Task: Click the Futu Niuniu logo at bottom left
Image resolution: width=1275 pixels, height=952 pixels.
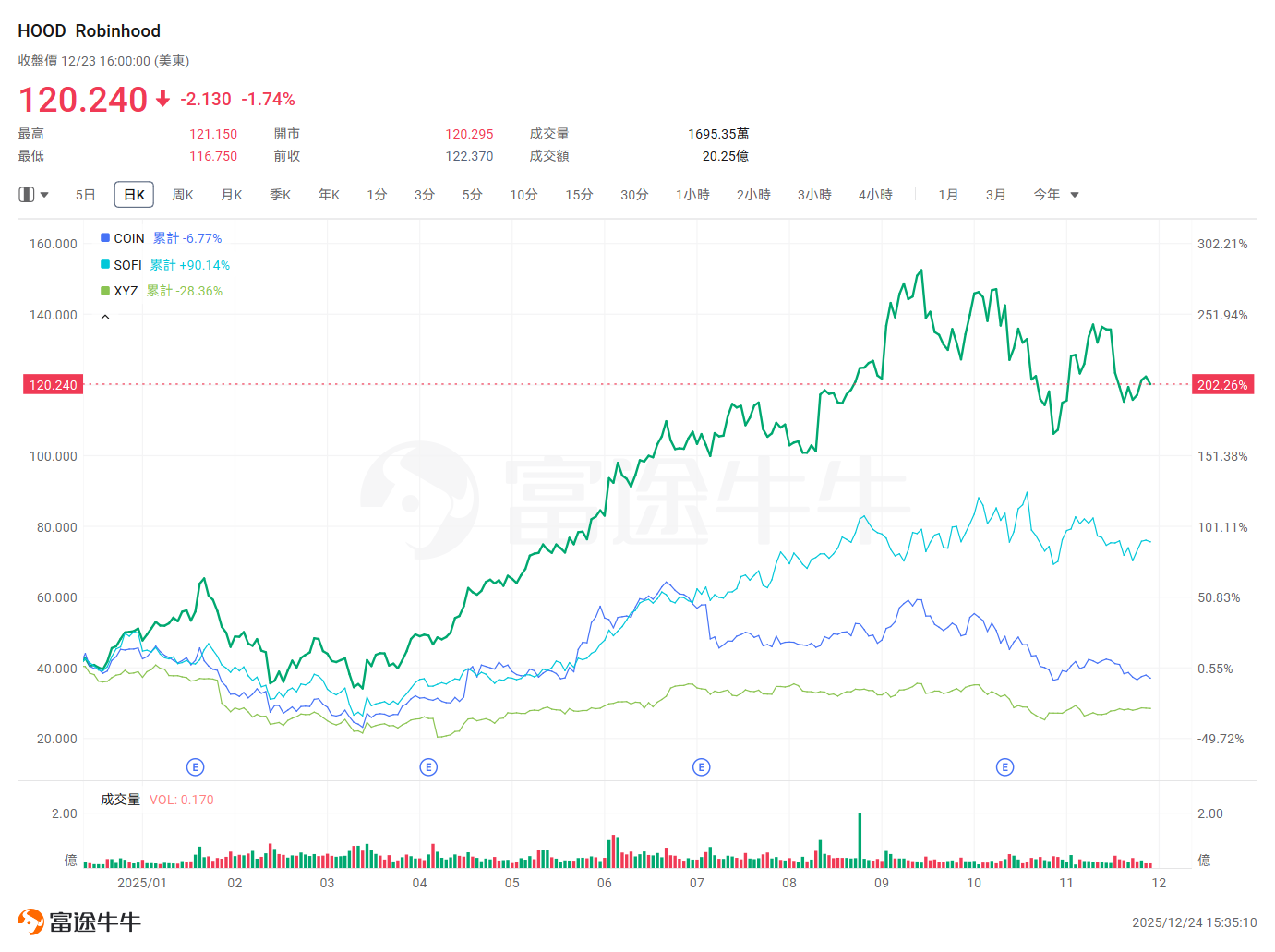Action: [x=79, y=922]
